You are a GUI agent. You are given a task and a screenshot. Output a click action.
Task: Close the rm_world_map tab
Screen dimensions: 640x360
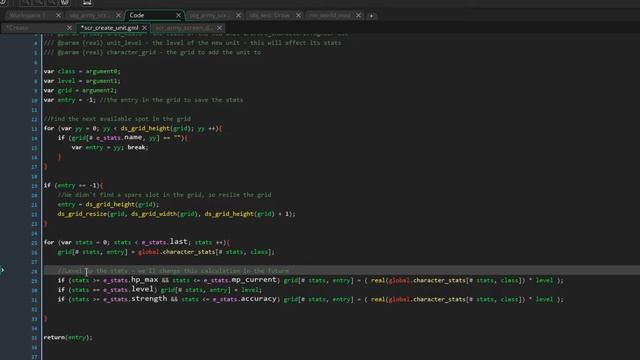tap(358, 16)
